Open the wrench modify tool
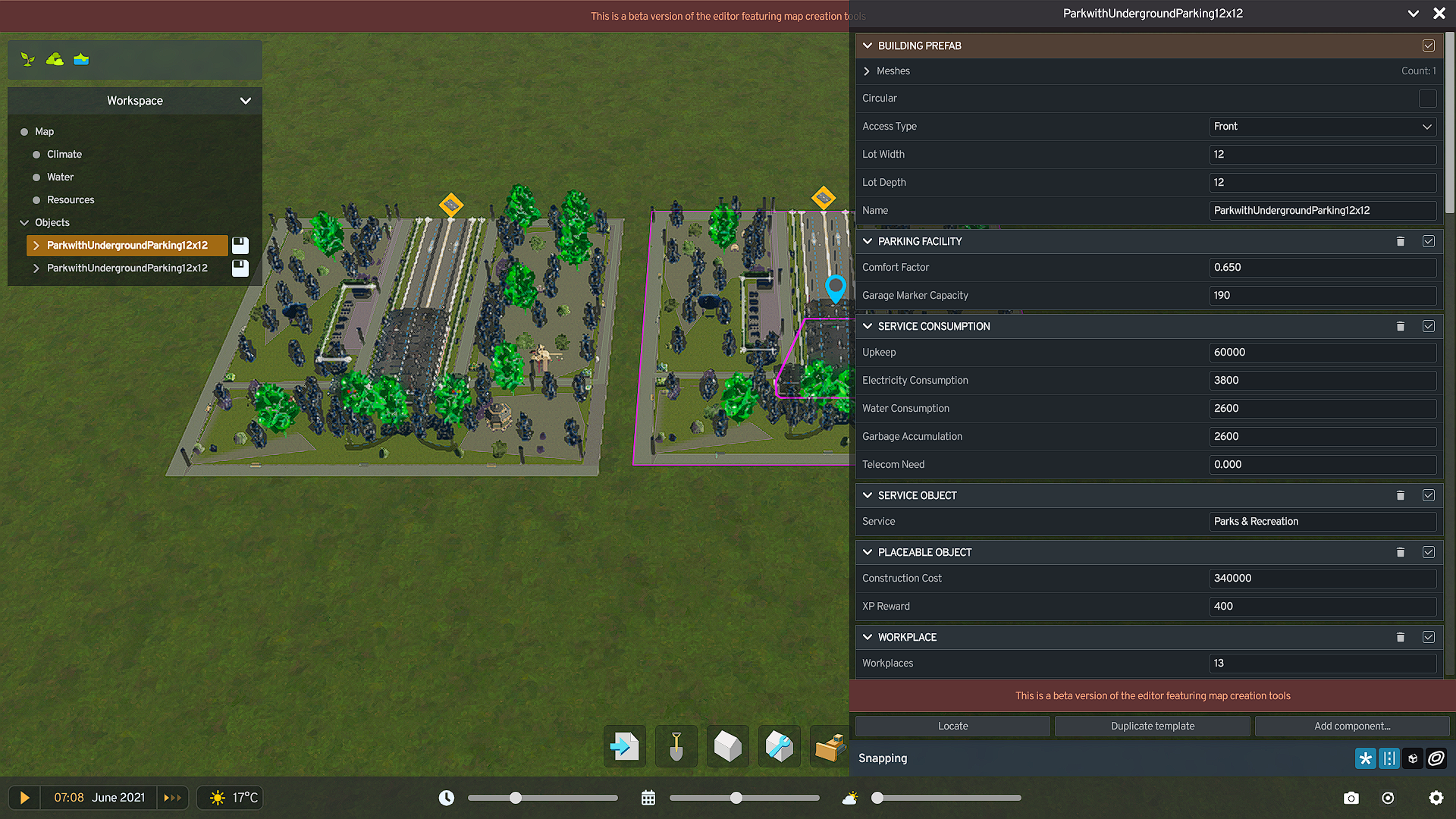The image size is (1456, 819). tap(780, 747)
